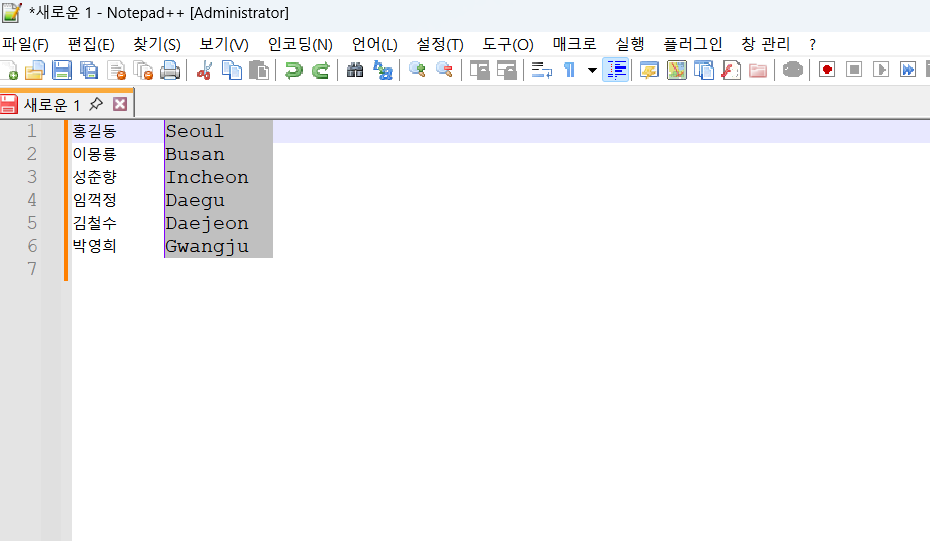Click the word Gwangju in the editor
Viewport: 930px width, 541px height.
[207, 247]
